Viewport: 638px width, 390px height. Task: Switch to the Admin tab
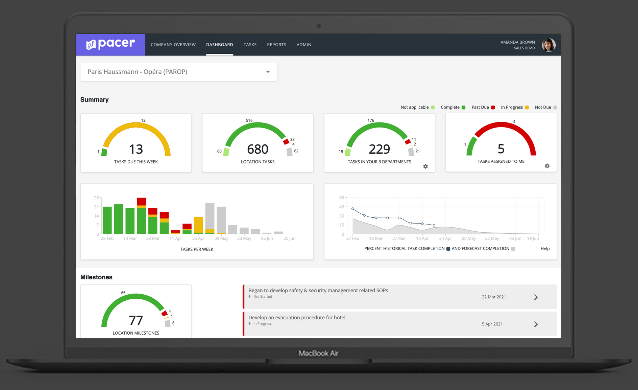pos(304,44)
